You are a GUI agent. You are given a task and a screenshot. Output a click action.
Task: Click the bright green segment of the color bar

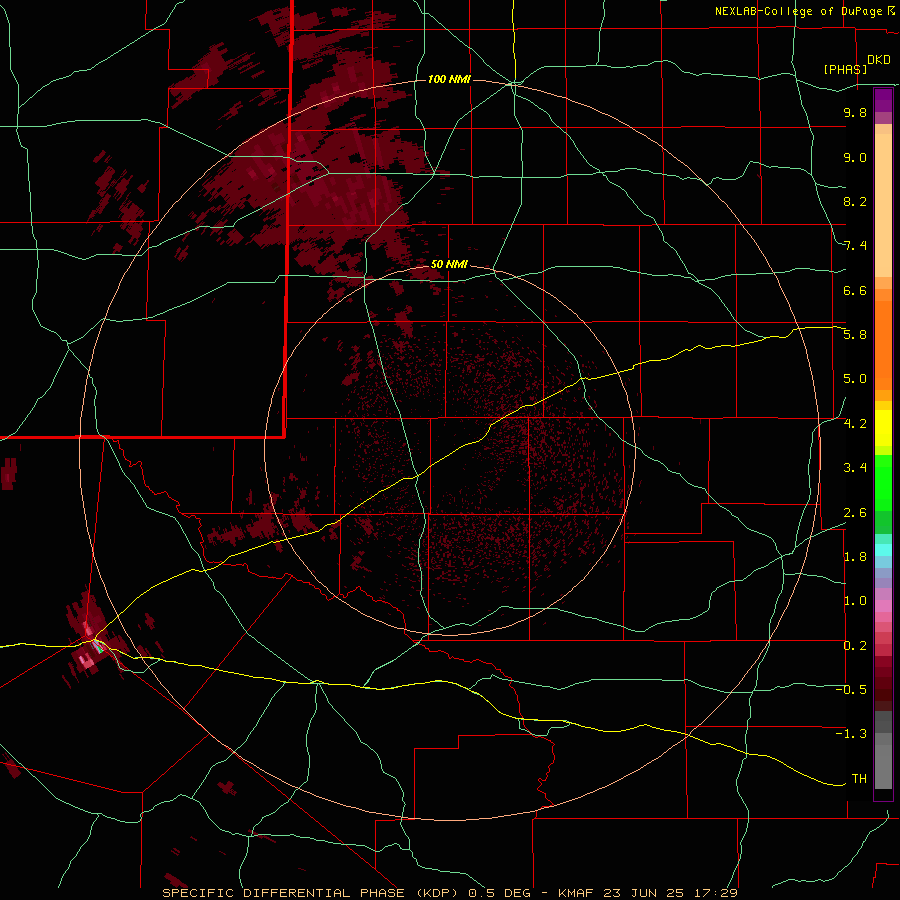(x=883, y=483)
